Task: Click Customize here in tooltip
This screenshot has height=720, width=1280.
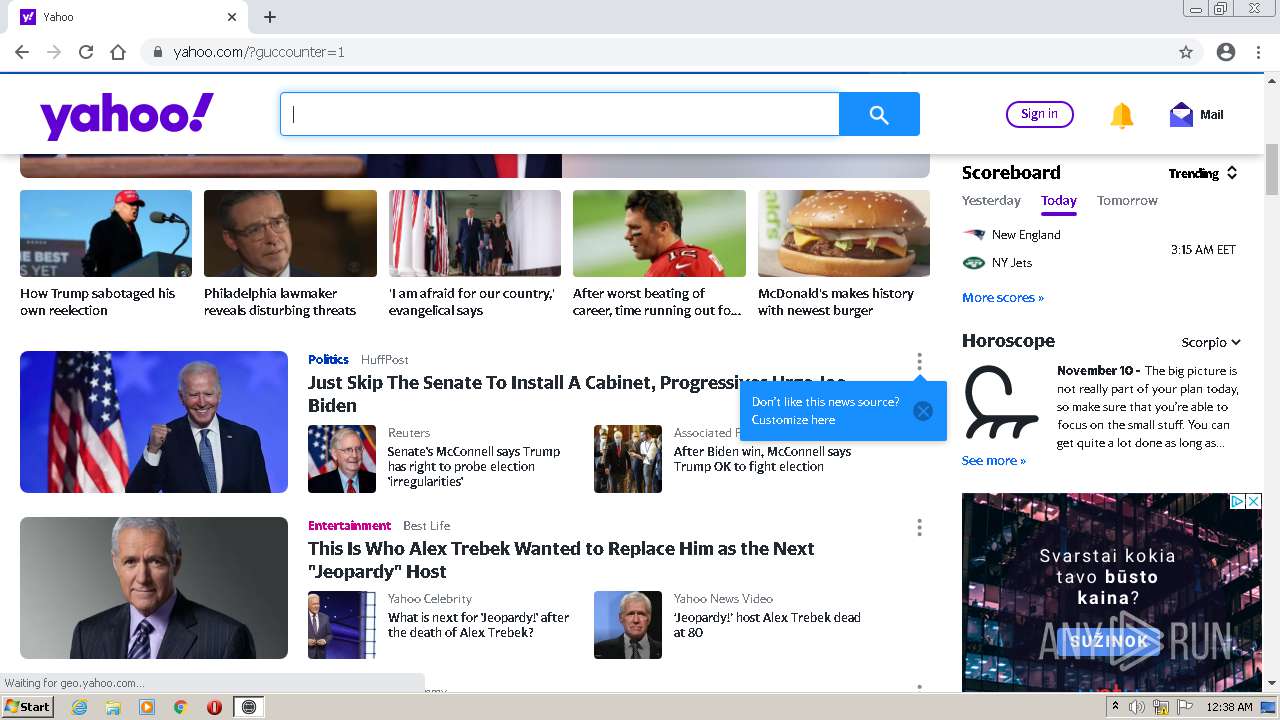Action: click(793, 420)
